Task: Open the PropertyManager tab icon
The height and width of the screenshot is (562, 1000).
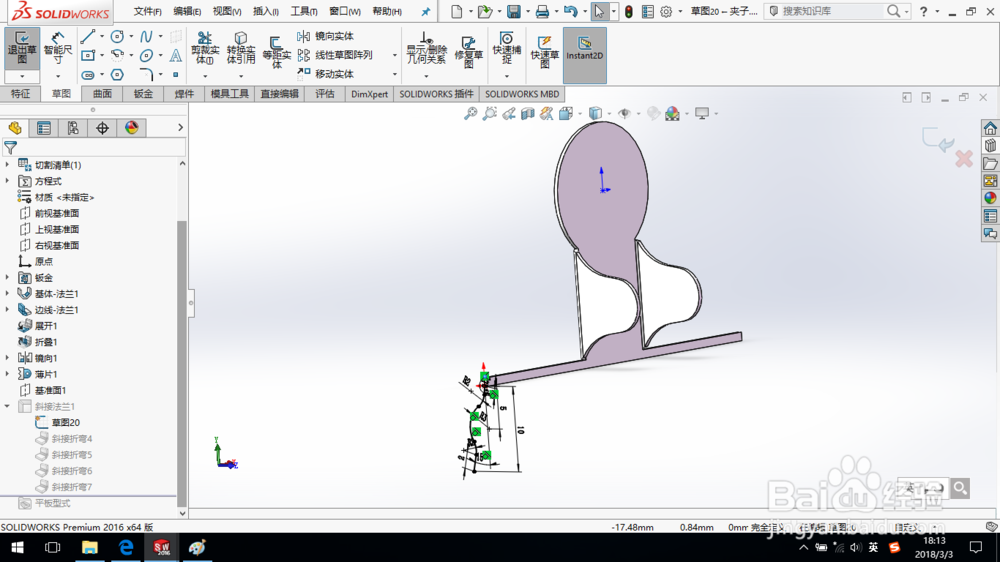Action: pyautogui.click(x=43, y=128)
